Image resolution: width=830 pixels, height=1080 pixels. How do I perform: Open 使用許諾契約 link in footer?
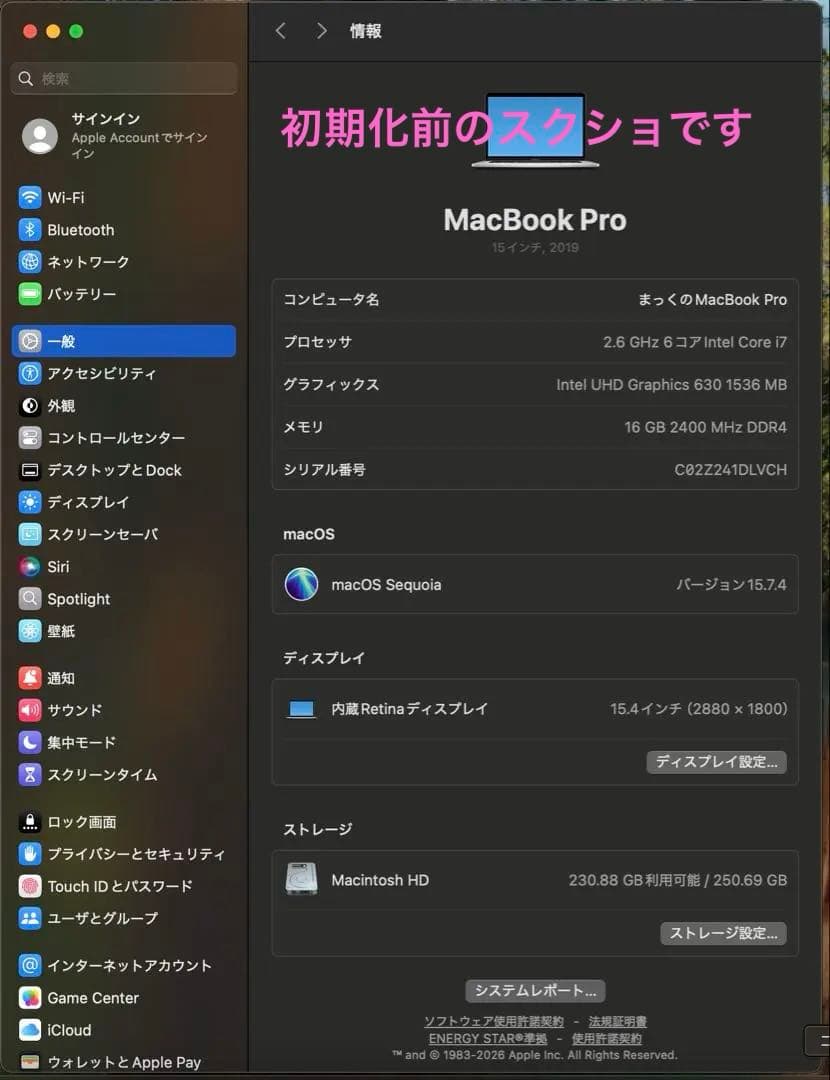(606, 1038)
